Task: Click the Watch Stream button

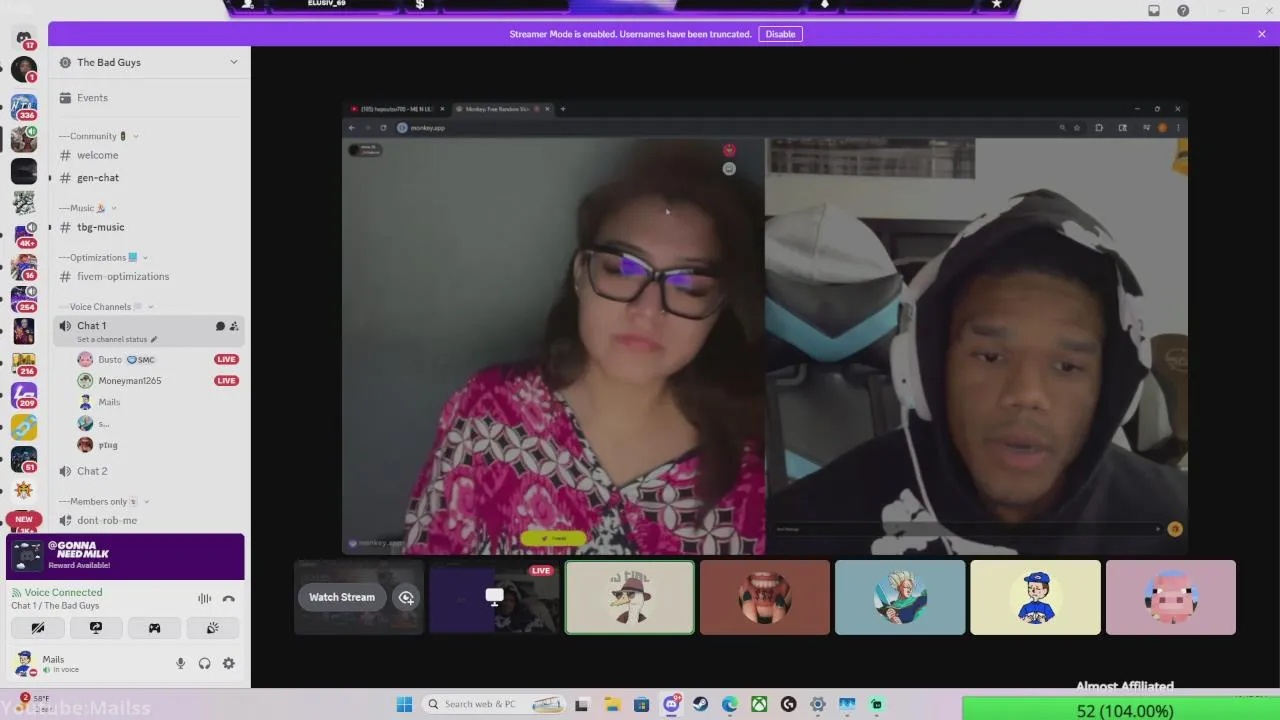Action: [342, 598]
